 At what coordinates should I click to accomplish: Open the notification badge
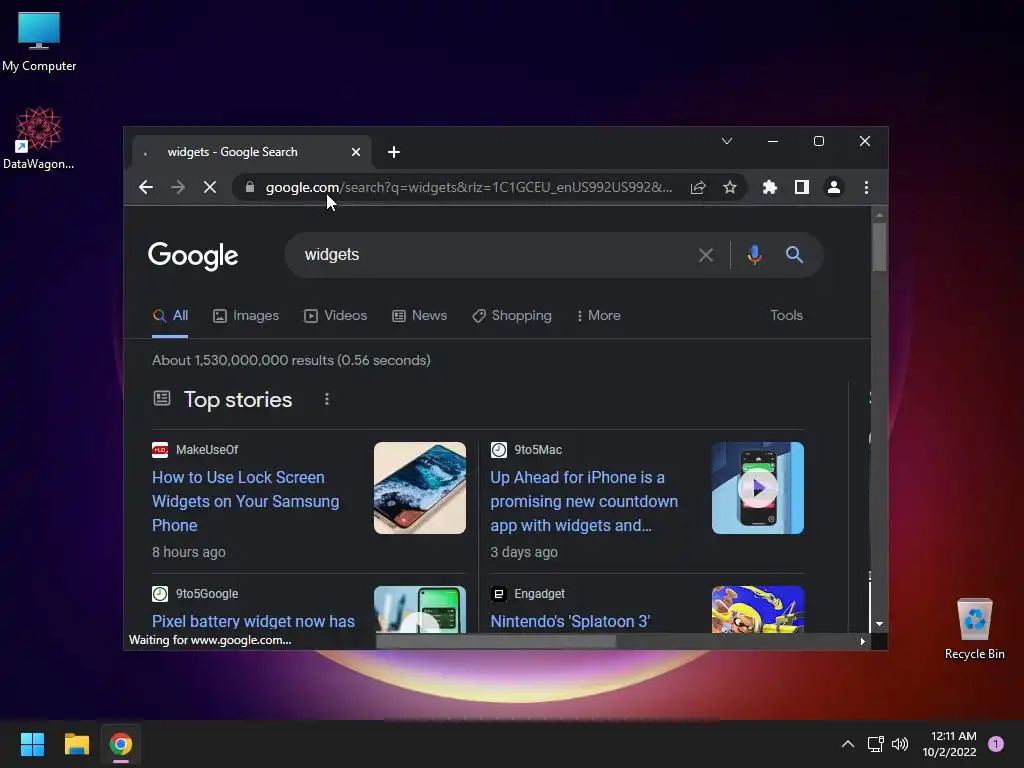click(996, 744)
